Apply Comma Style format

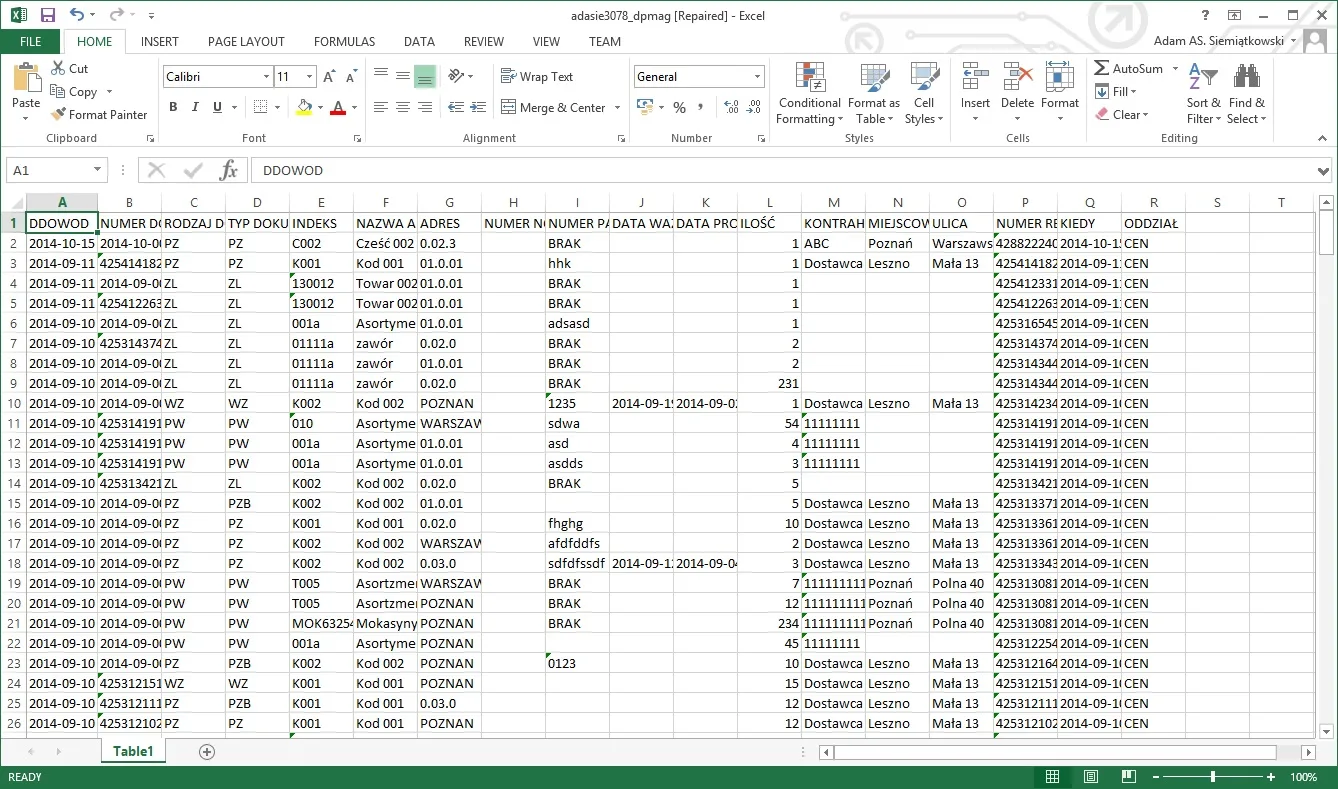(x=702, y=107)
